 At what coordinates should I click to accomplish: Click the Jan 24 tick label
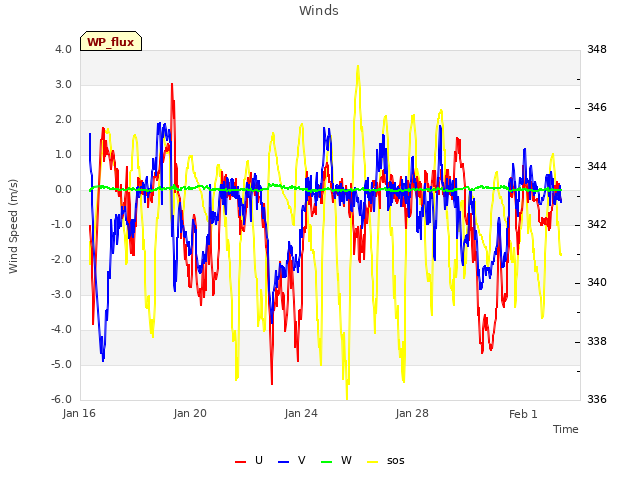[301, 413]
